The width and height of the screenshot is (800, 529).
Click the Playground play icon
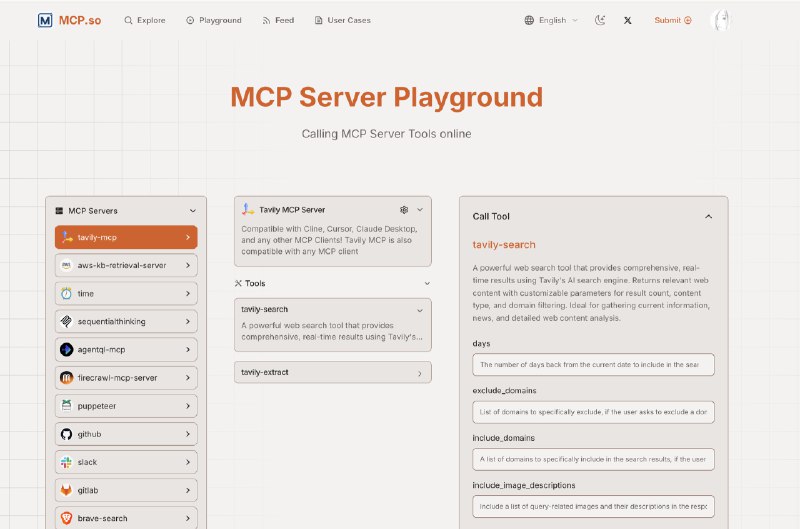190,20
